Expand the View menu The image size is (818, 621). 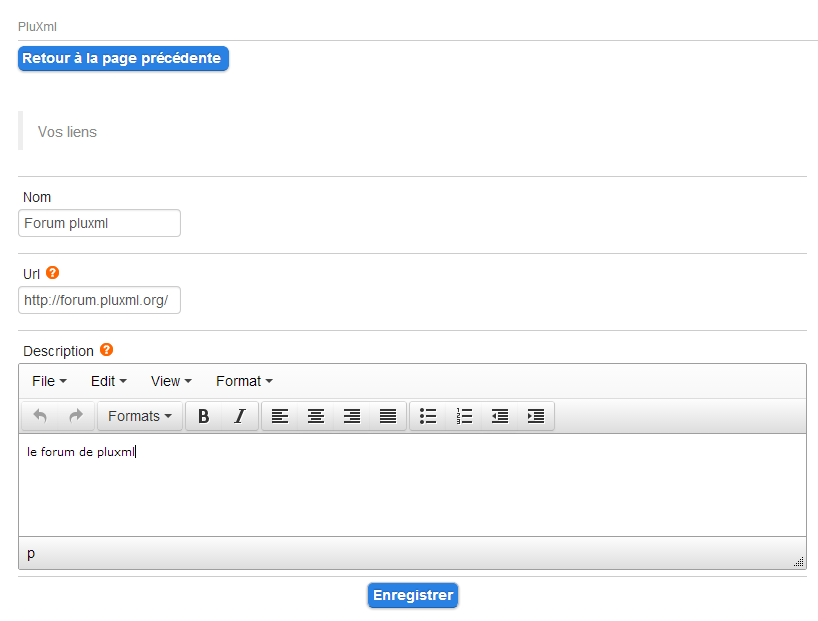click(x=171, y=381)
